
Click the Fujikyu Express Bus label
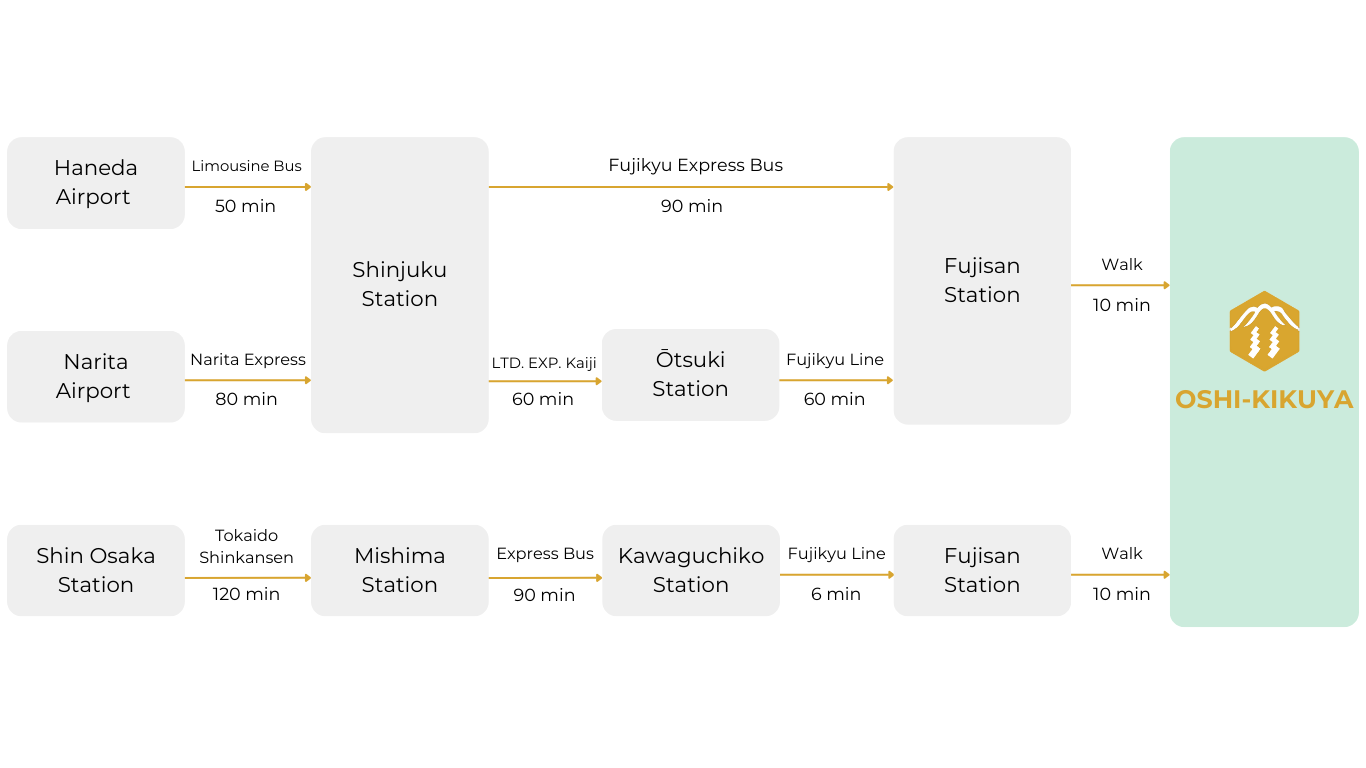pyautogui.click(x=695, y=165)
